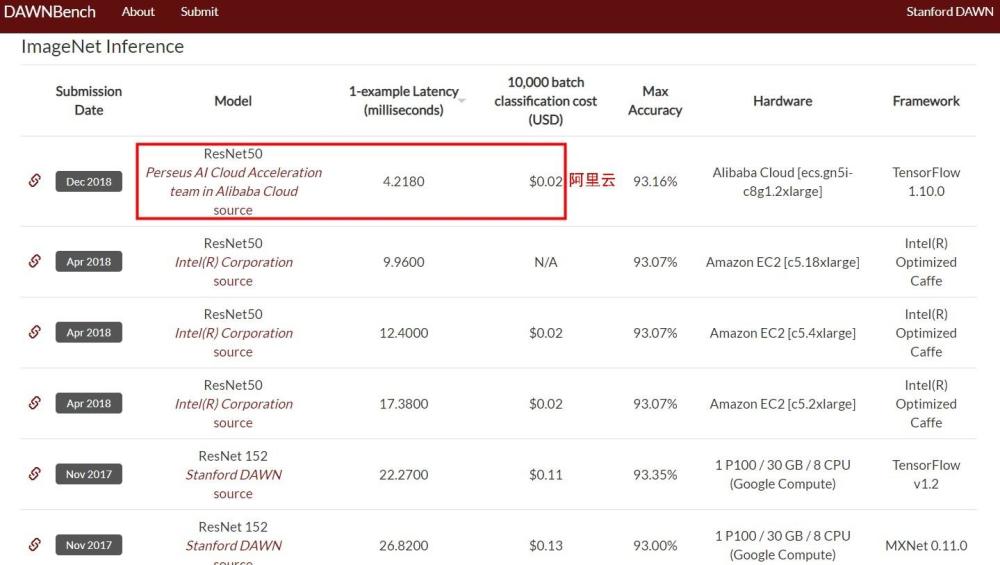The width and height of the screenshot is (1000, 565).
Task: Open source link in Intel 12.4000 row
Action: [x=233, y=352]
